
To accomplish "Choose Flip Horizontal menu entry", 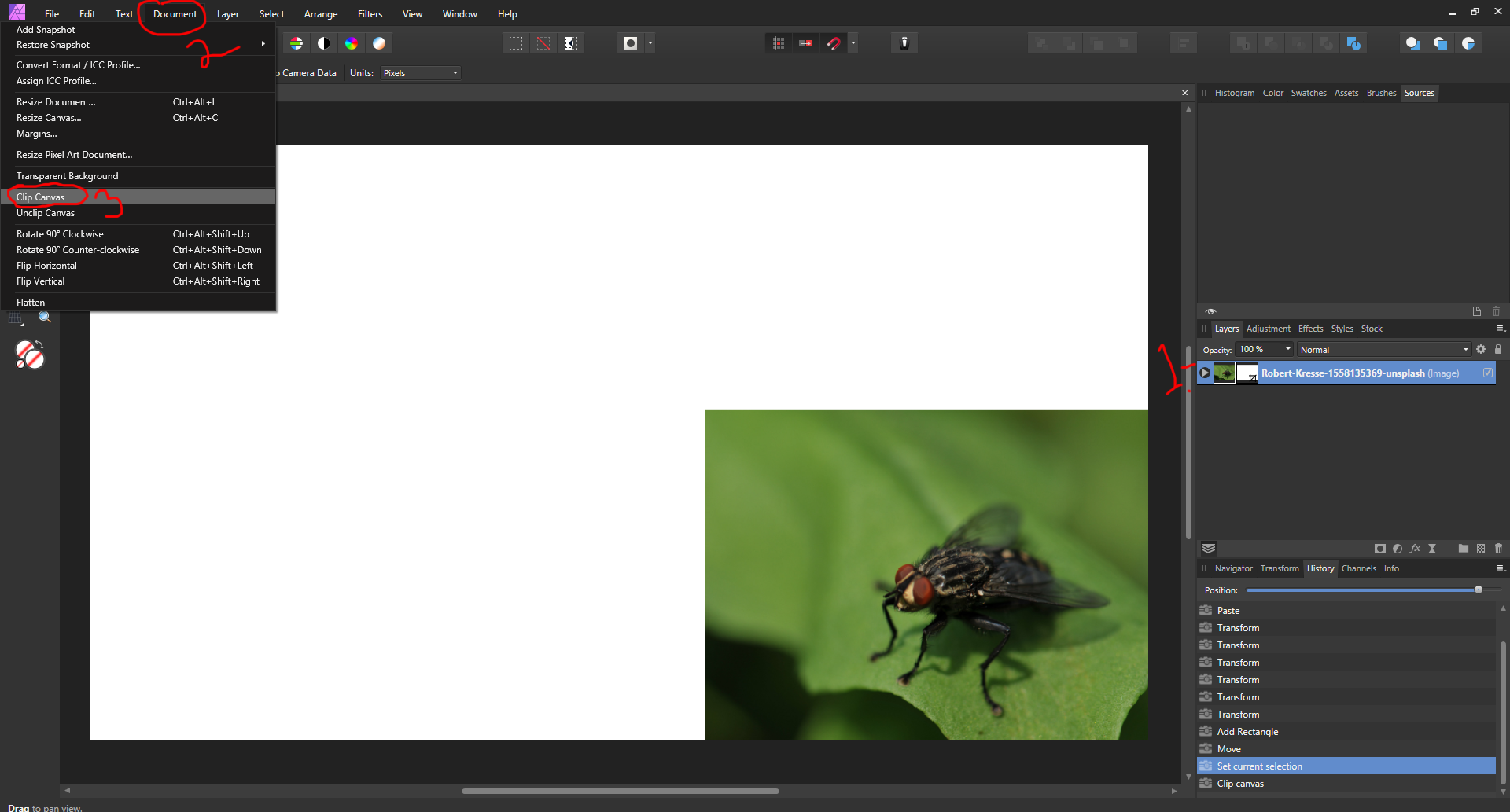I will [x=138, y=266].
